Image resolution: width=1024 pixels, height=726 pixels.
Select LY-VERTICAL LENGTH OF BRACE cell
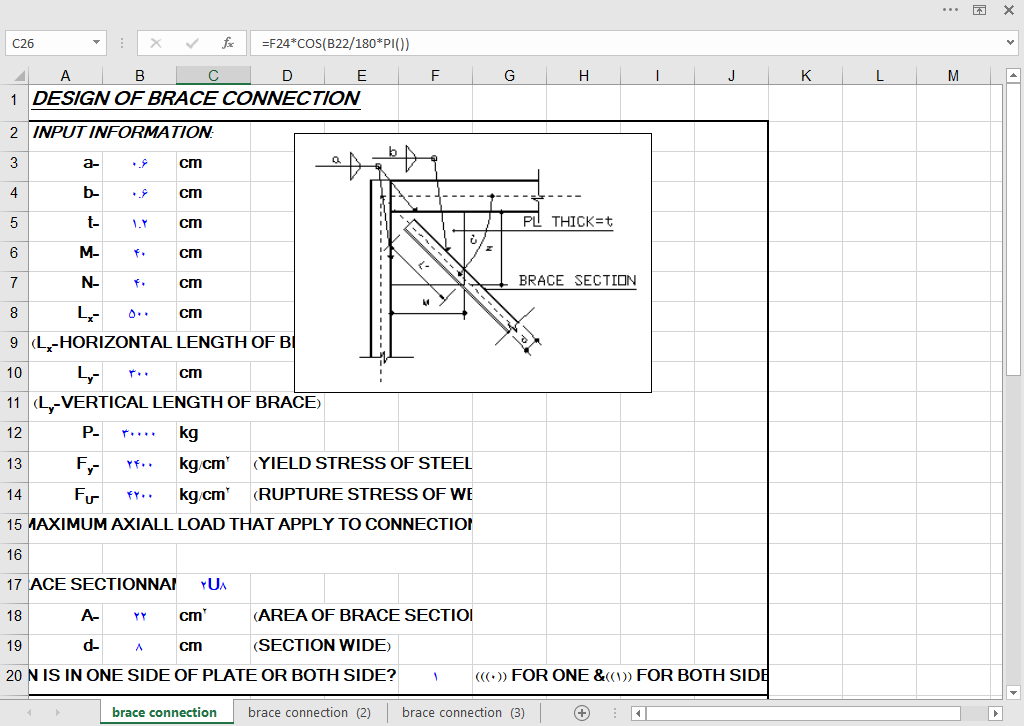(x=176, y=403)
